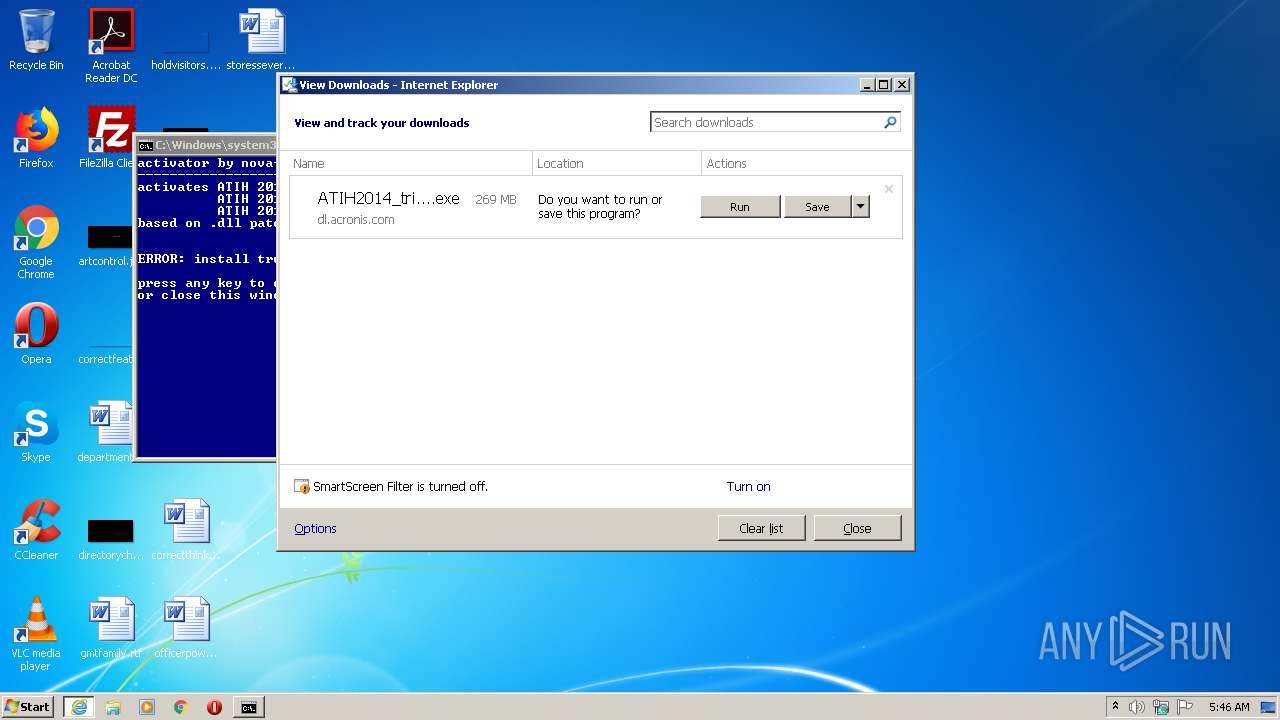Show hidden tray icons arrow
The height and width of the screenshot is (720, 1280).
1115,706
